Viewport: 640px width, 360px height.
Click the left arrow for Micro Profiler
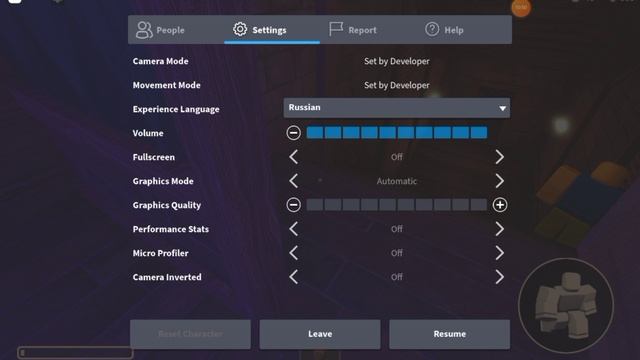tap(293, 253)
